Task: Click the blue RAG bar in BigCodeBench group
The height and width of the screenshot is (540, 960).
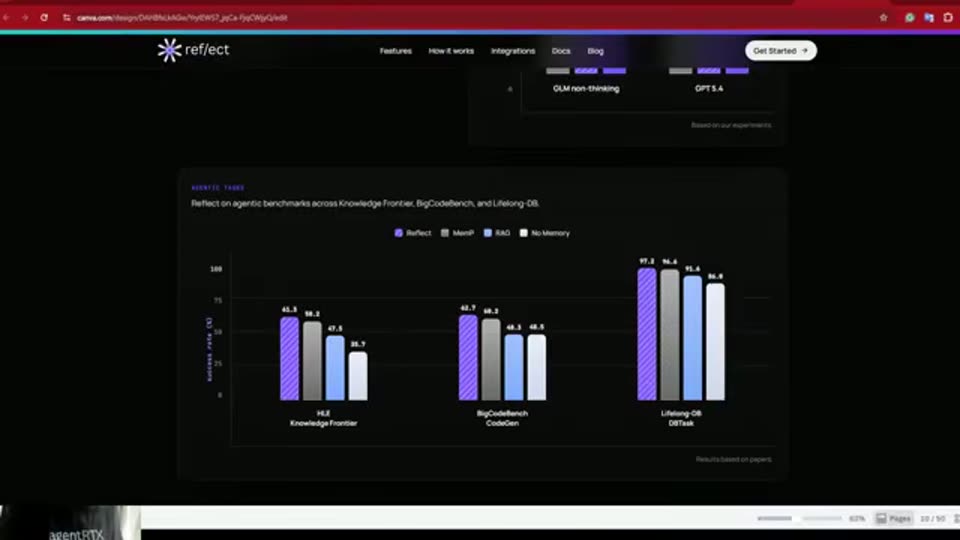Action: (x=514, y=368)
